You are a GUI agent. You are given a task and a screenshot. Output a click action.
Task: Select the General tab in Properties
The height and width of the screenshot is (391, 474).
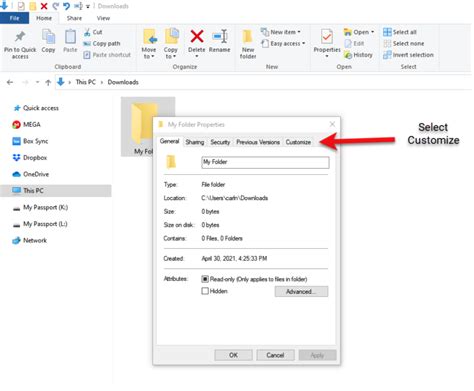(170, 141)
